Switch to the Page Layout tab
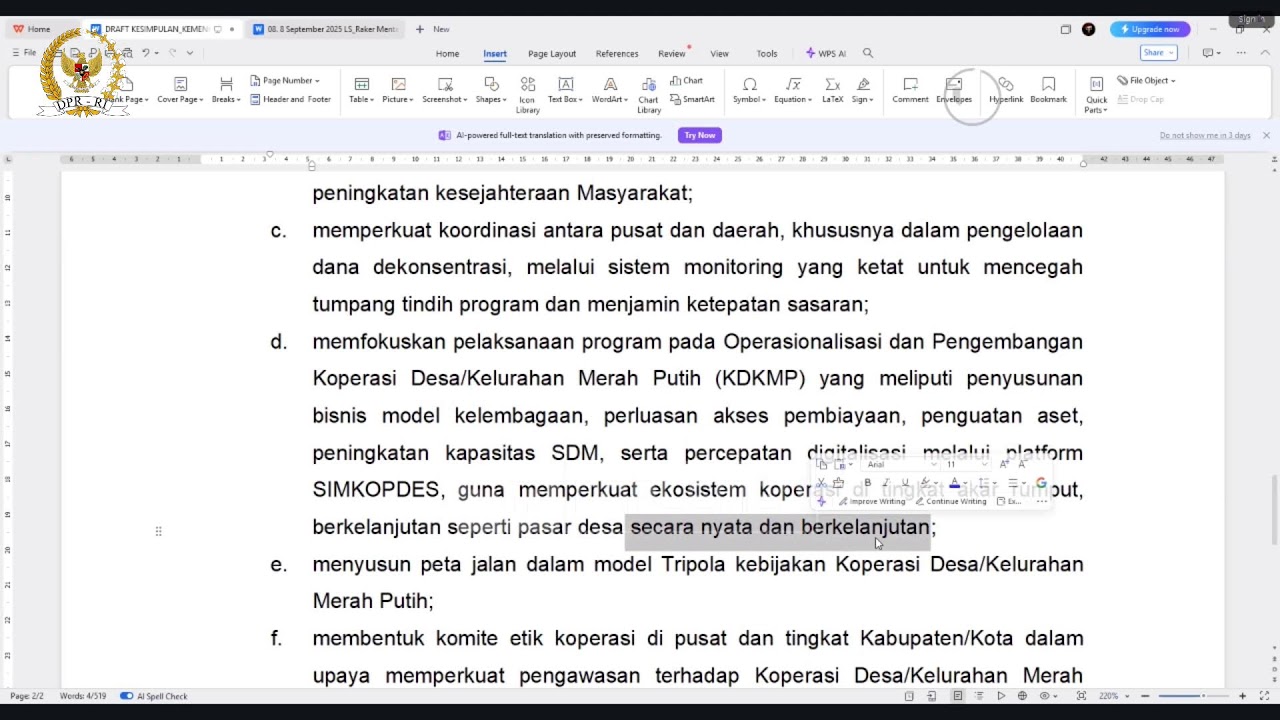The width and height of the screenshot is (1280, 720). pos(552,54)
